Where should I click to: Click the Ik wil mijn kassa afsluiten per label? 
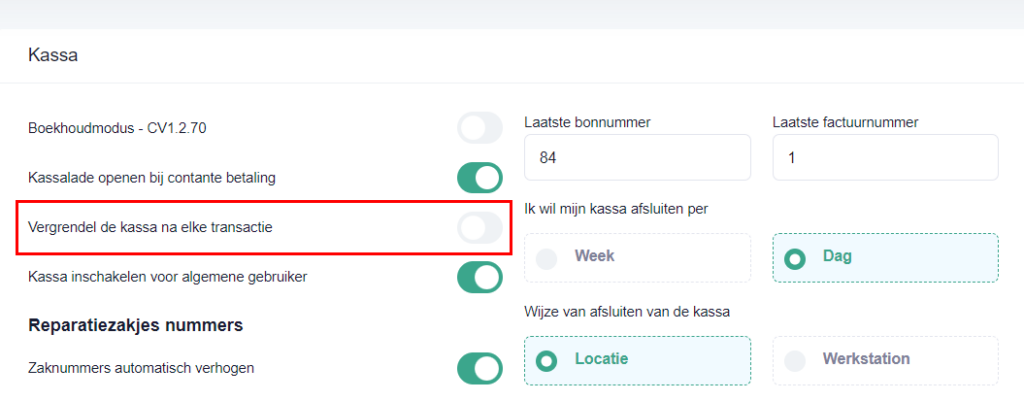pyautogui.click(x=616, y=209)
